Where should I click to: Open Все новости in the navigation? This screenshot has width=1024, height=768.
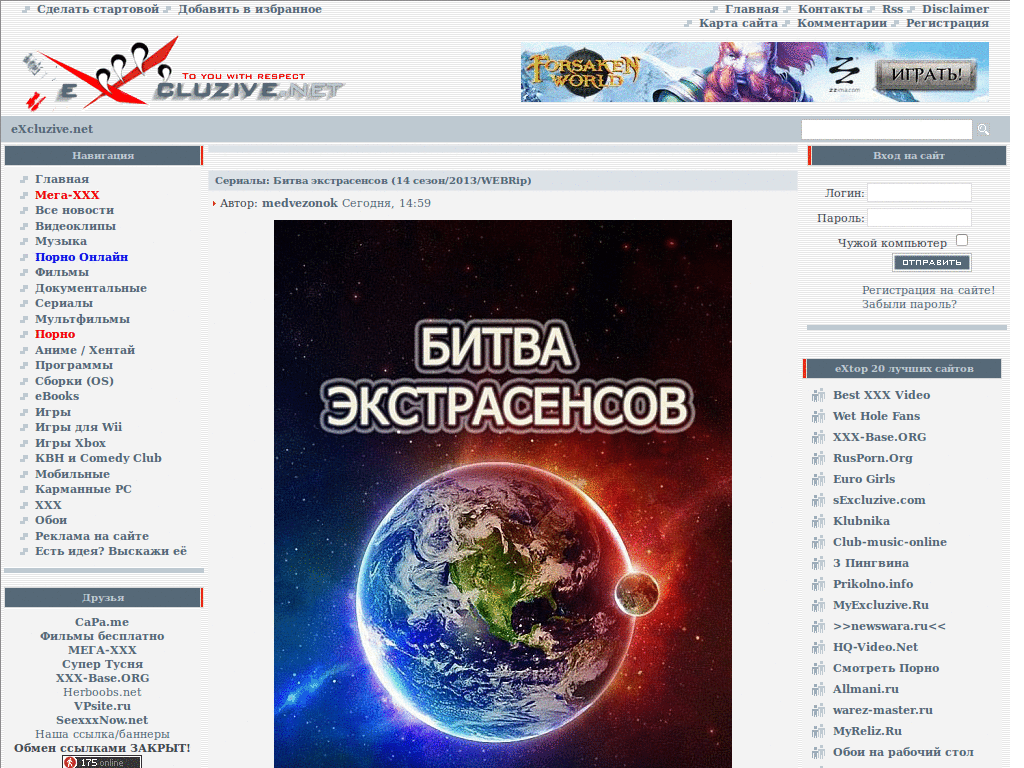point(74,210)
